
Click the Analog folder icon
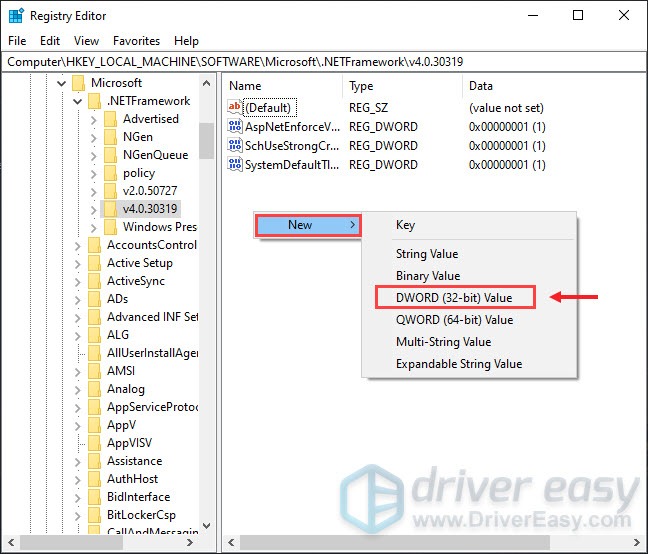coord(94,389)
